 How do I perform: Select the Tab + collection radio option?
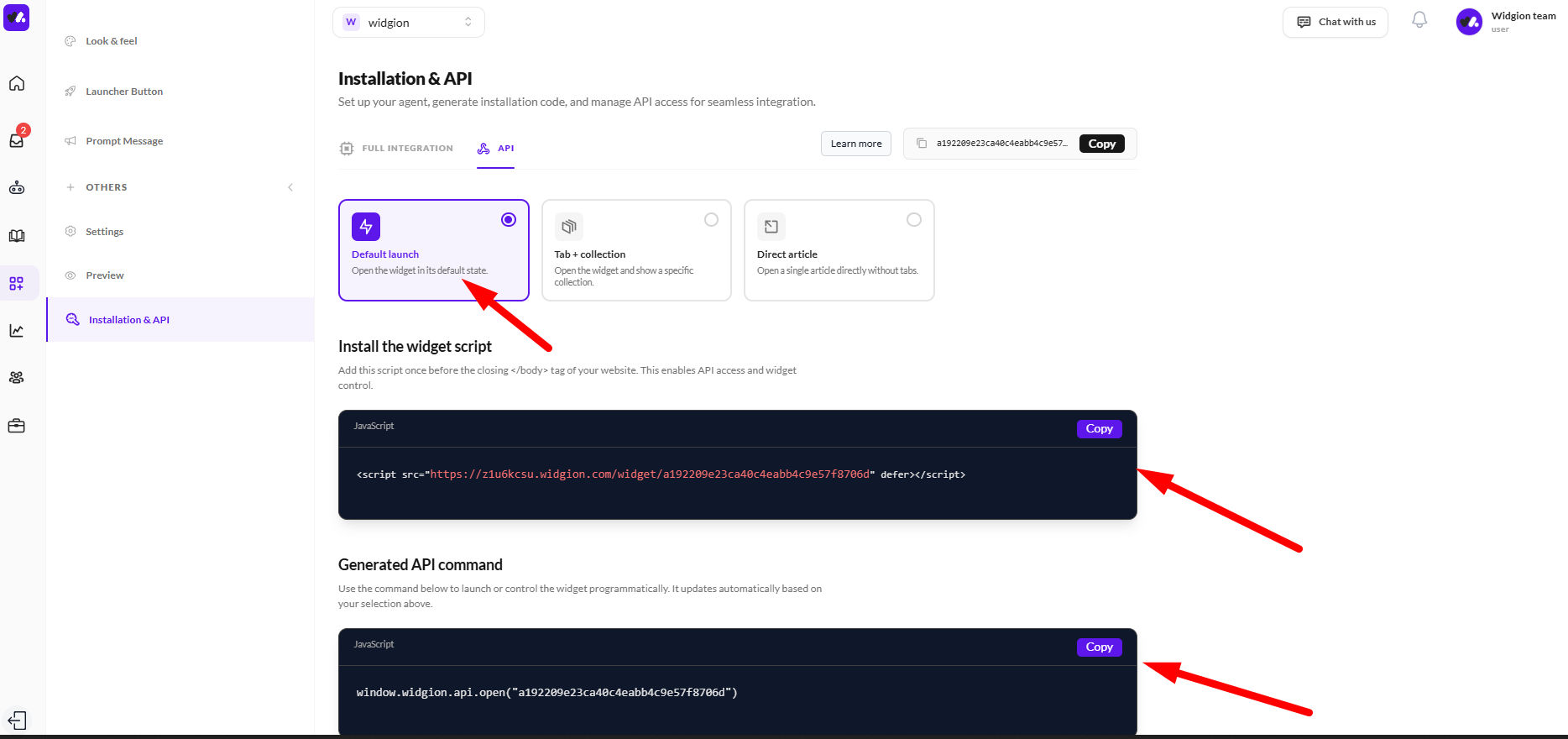point(711,220)
